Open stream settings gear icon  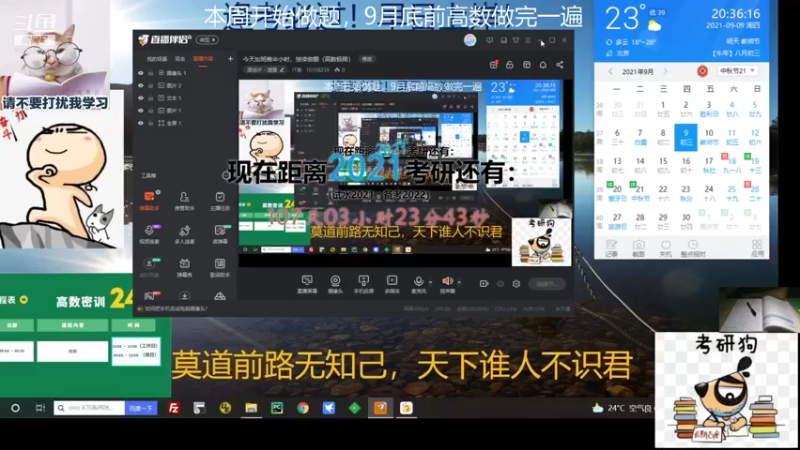[516, 284]
